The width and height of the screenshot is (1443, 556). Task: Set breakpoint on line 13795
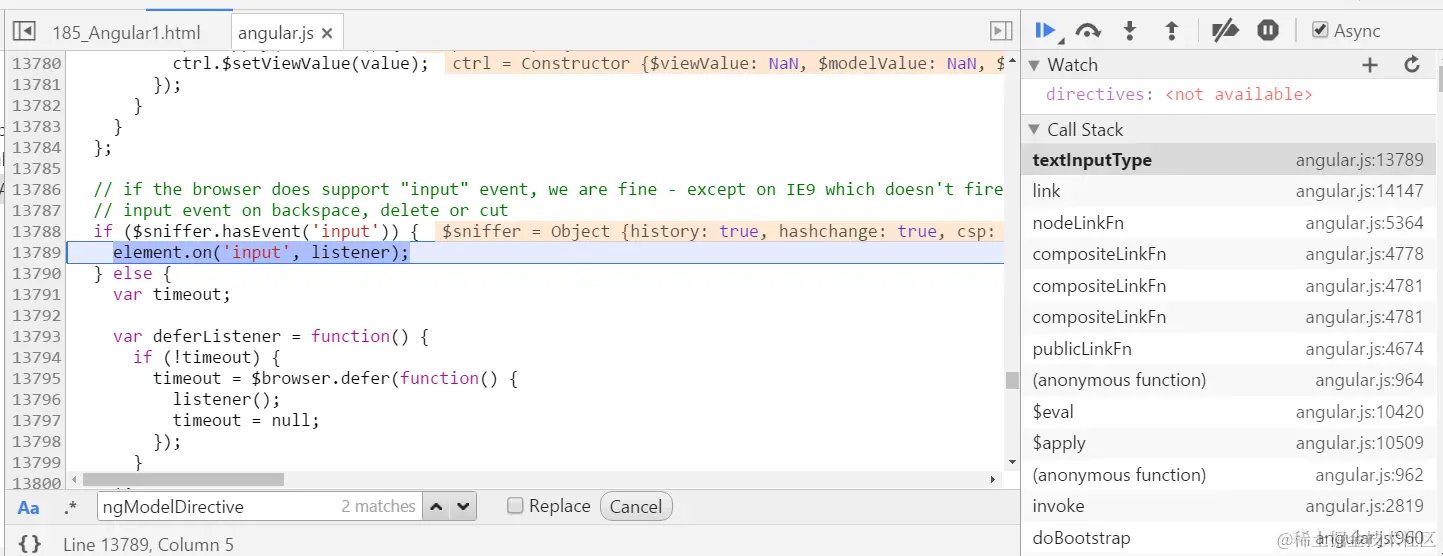click(x=36, y=378)
